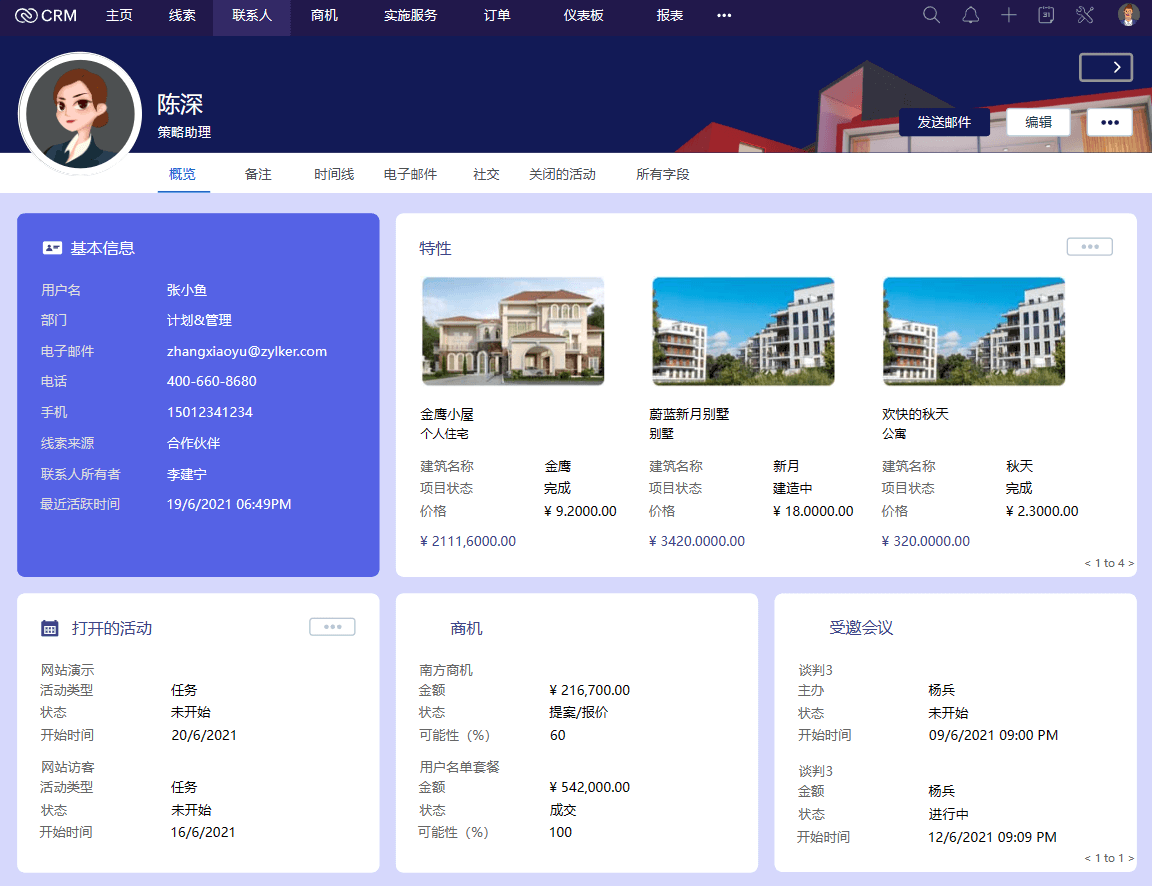Image resolution: width=1152 pixels, height=886 pixels.
Task: Open more actions menu beside 编辑
Action: pos(1108,122)
